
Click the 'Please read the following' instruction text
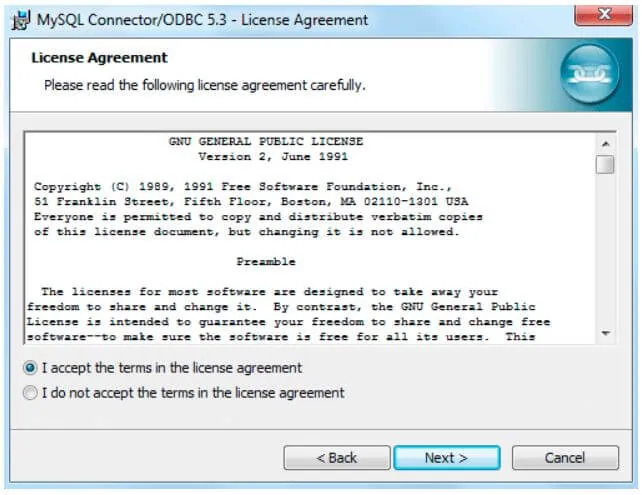[x=205, y=85]
